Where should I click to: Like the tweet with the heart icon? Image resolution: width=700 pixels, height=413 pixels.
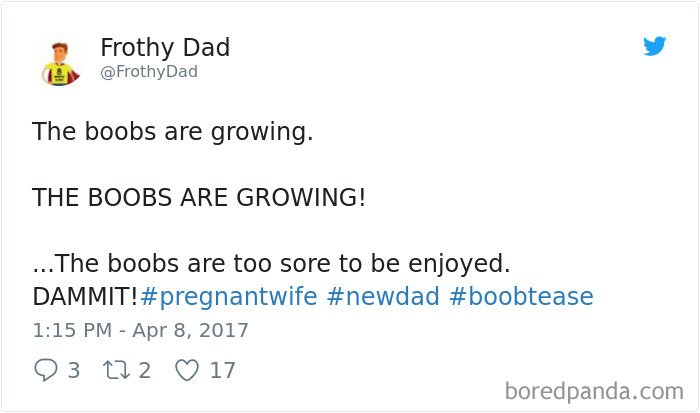point(187,370)
